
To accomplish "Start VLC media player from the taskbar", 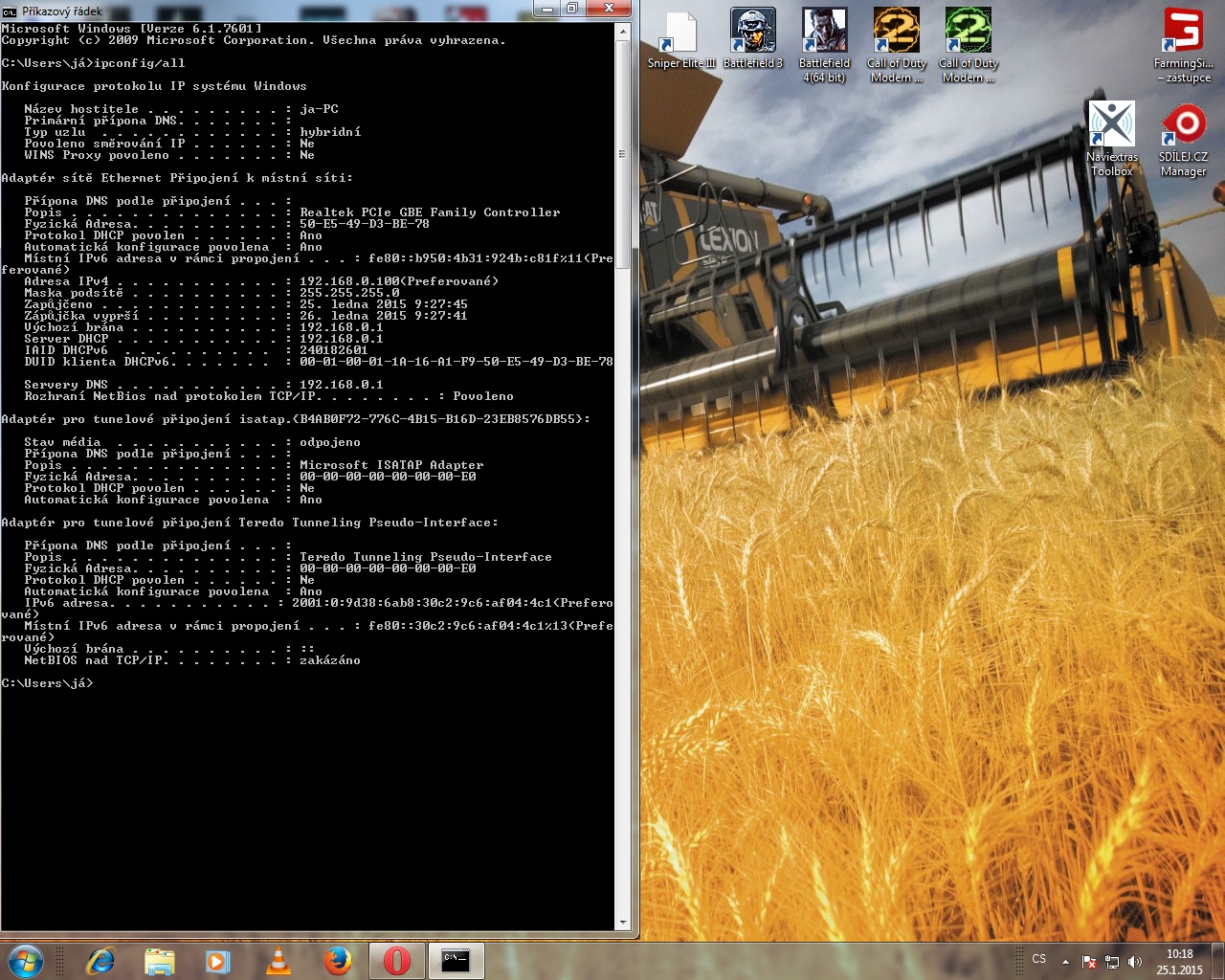I will coord(278,961).
